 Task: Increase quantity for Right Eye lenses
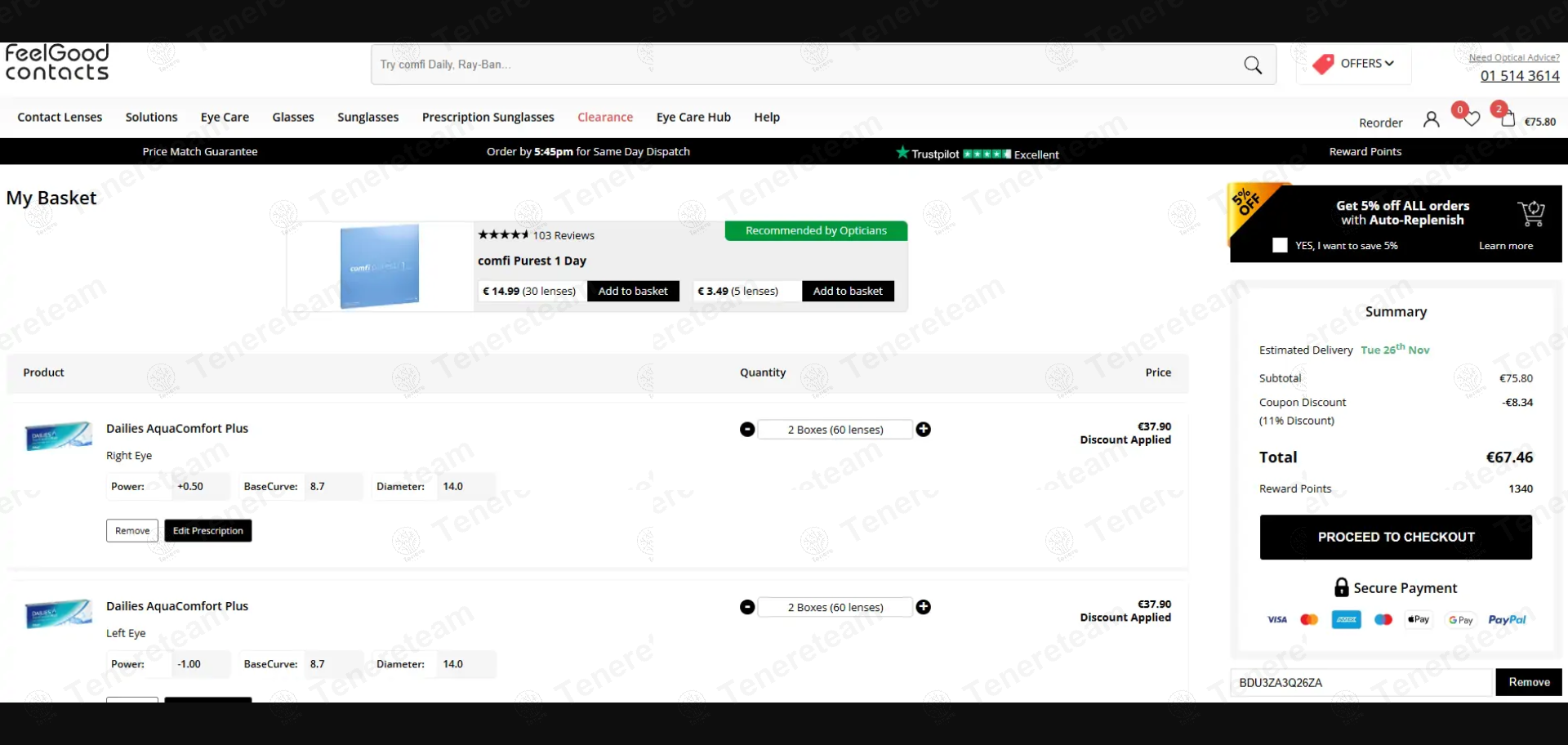click(924, 430)
